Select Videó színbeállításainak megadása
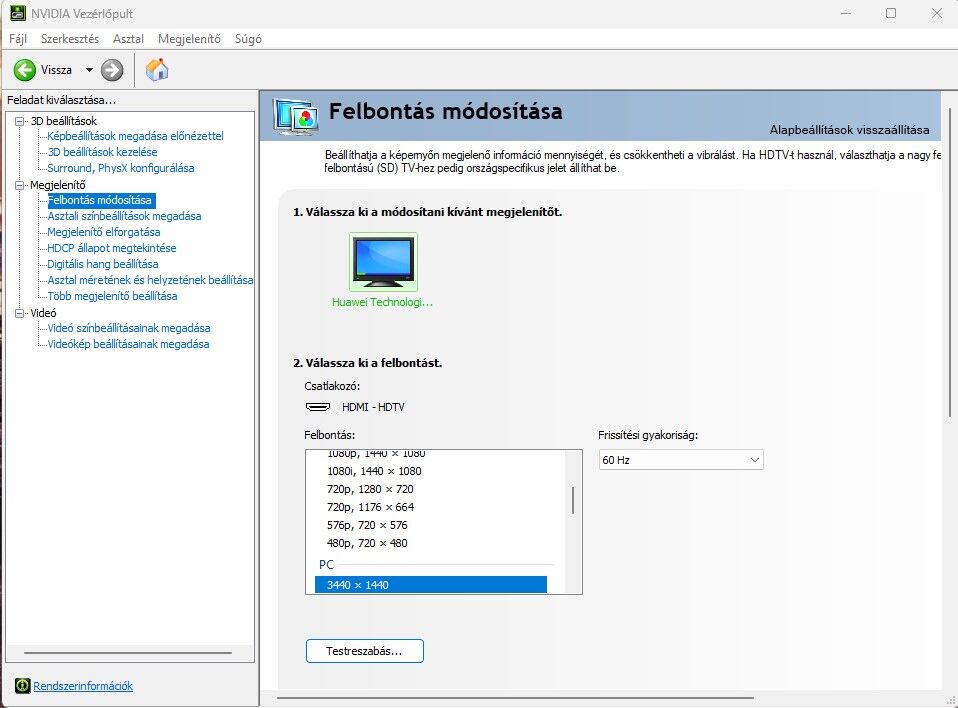 (x=129, y=328)
